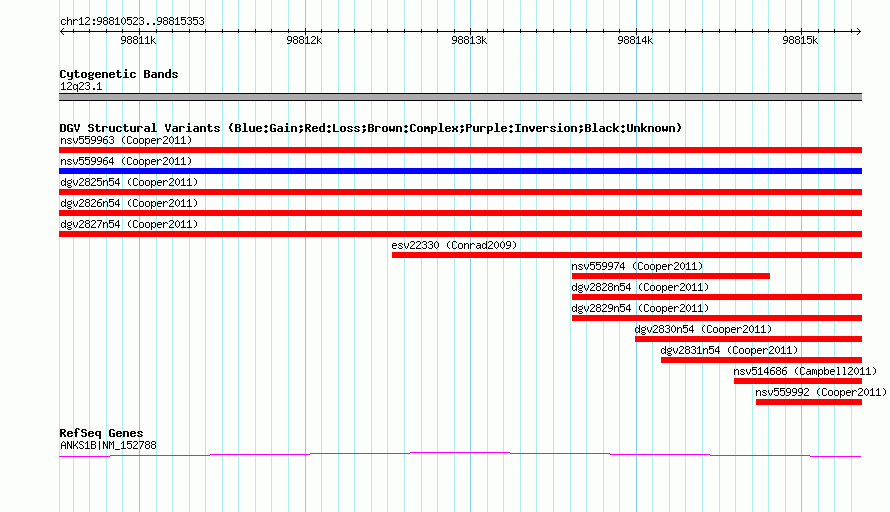Open the dgv2828n54 variant red bar

pyautogui.click(x=717, y=297)
